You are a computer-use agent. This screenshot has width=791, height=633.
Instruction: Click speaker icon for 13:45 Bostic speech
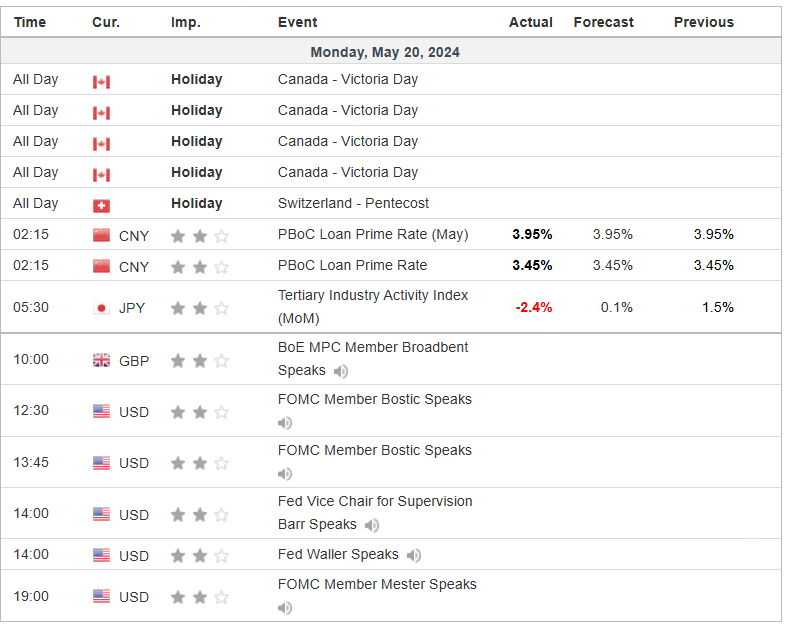285,474
